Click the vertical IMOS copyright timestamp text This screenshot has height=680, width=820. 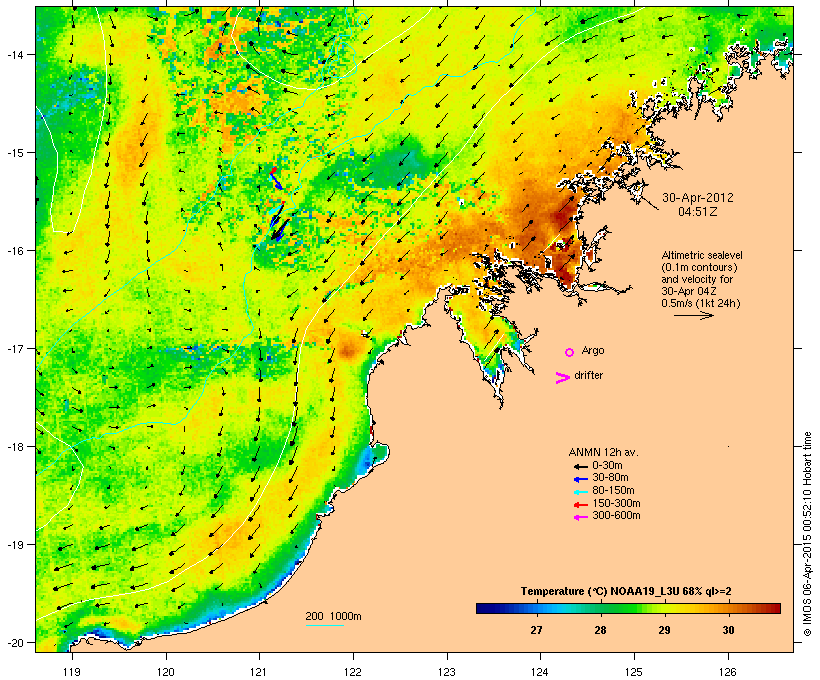(807, 534)
